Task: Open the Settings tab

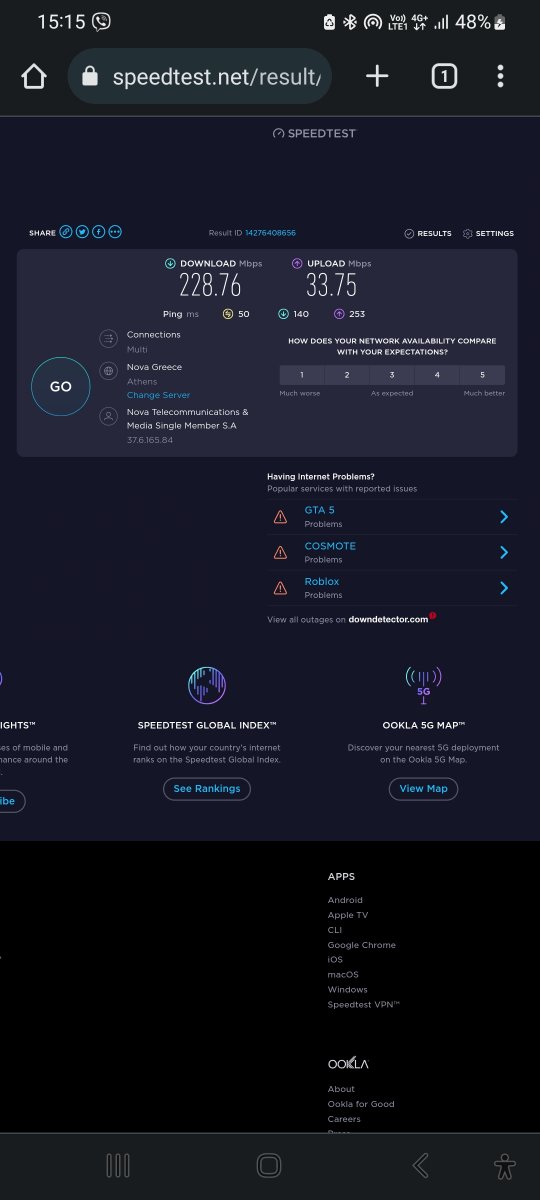Action: pos(488,233)
